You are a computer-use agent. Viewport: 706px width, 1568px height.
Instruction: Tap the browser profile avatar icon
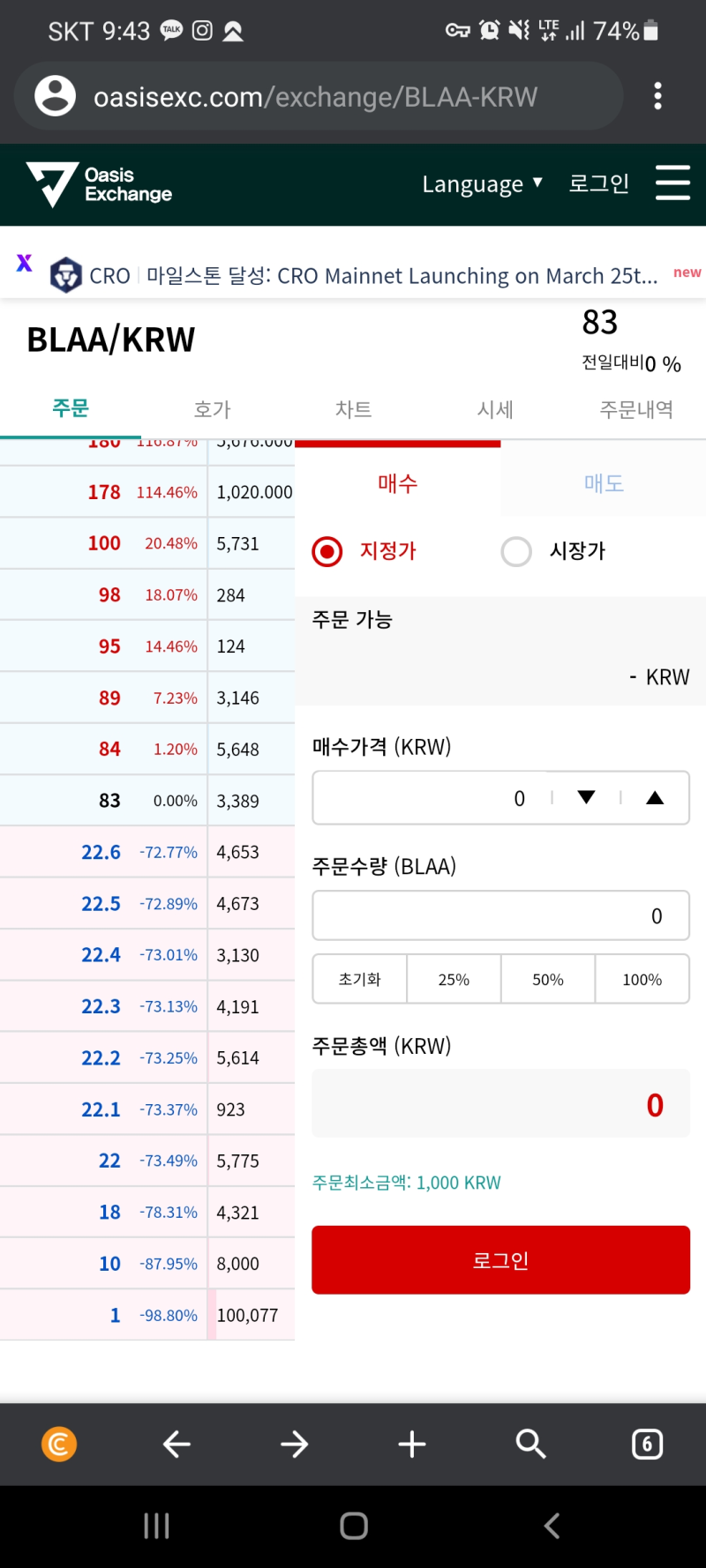point(55,96)
